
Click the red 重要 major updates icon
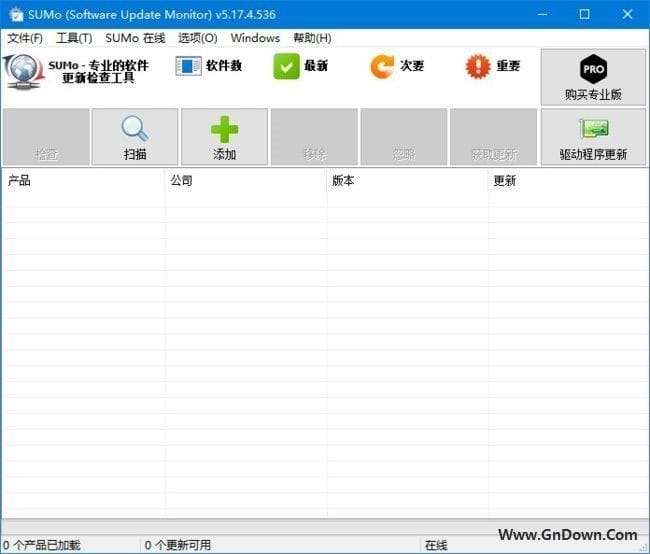click(478, 67)
